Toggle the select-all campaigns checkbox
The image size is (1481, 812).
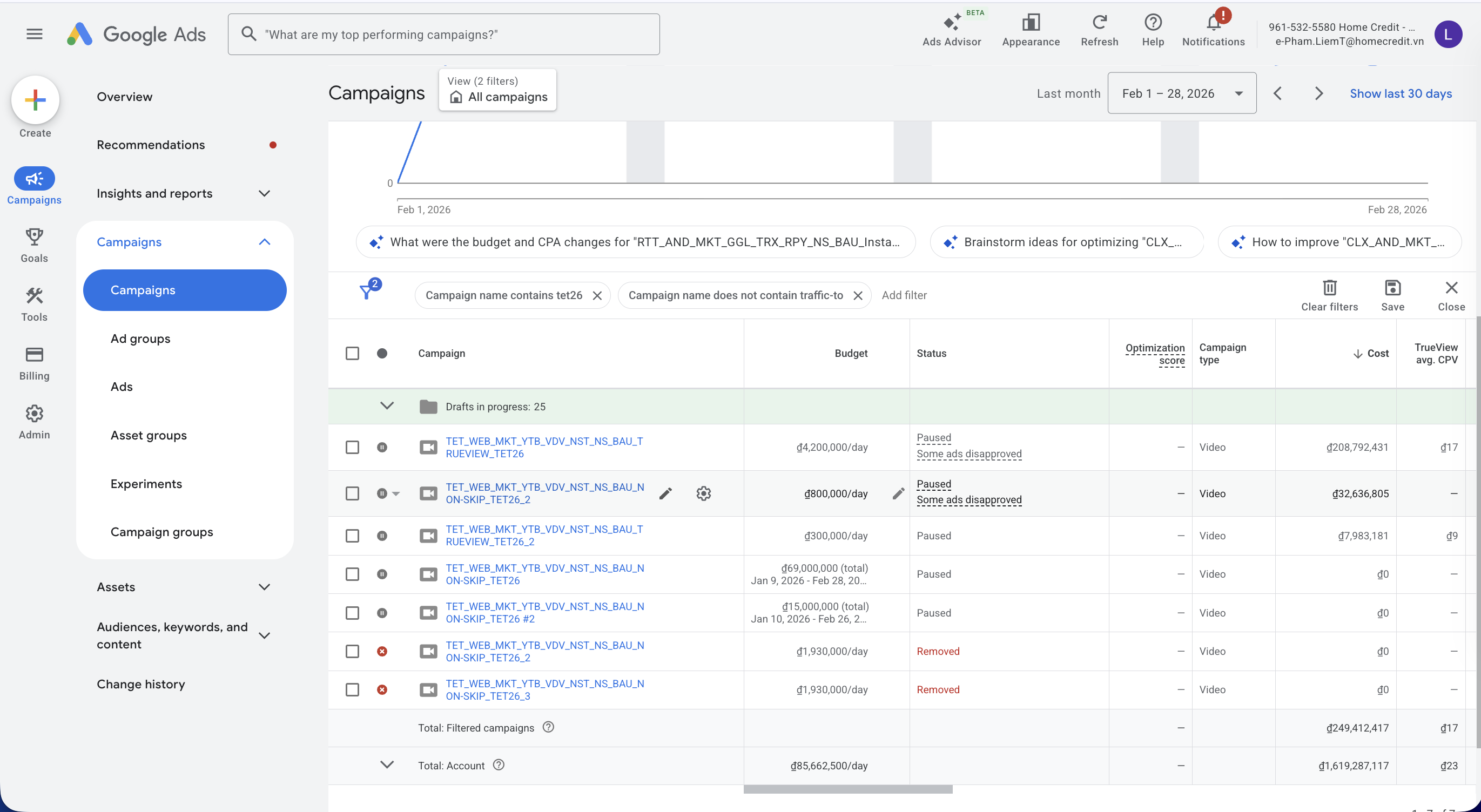(x=353, y=354)
